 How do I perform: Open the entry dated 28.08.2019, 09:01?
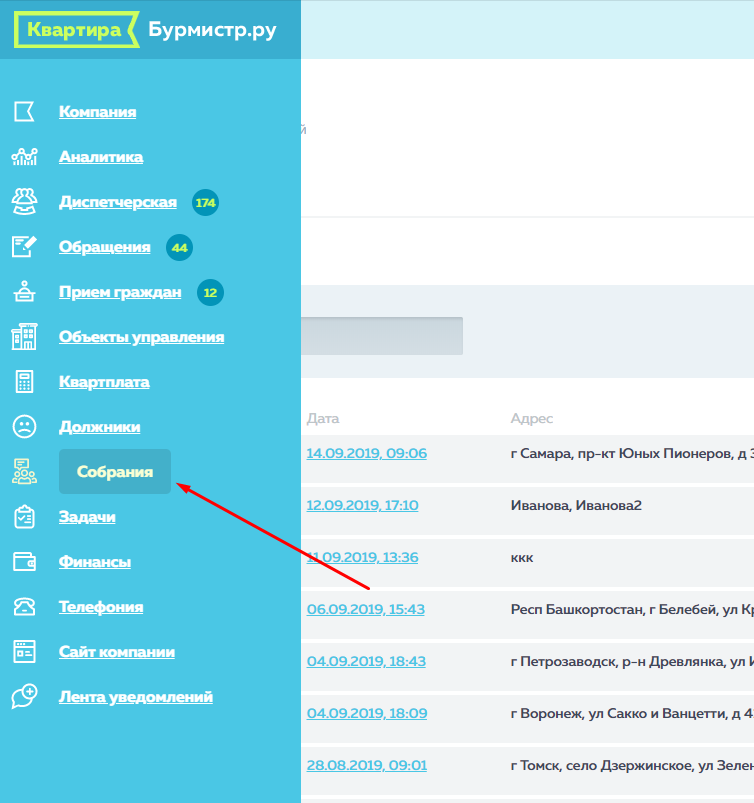(x=366, y=765)
